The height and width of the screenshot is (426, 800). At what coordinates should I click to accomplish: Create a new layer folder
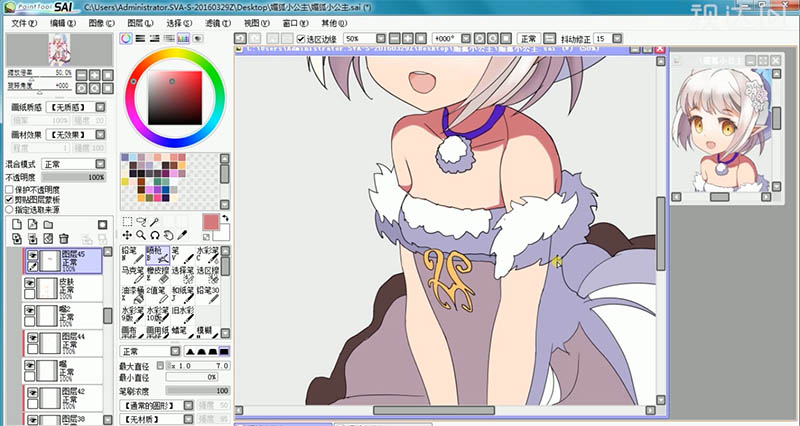tap(48, 224)
